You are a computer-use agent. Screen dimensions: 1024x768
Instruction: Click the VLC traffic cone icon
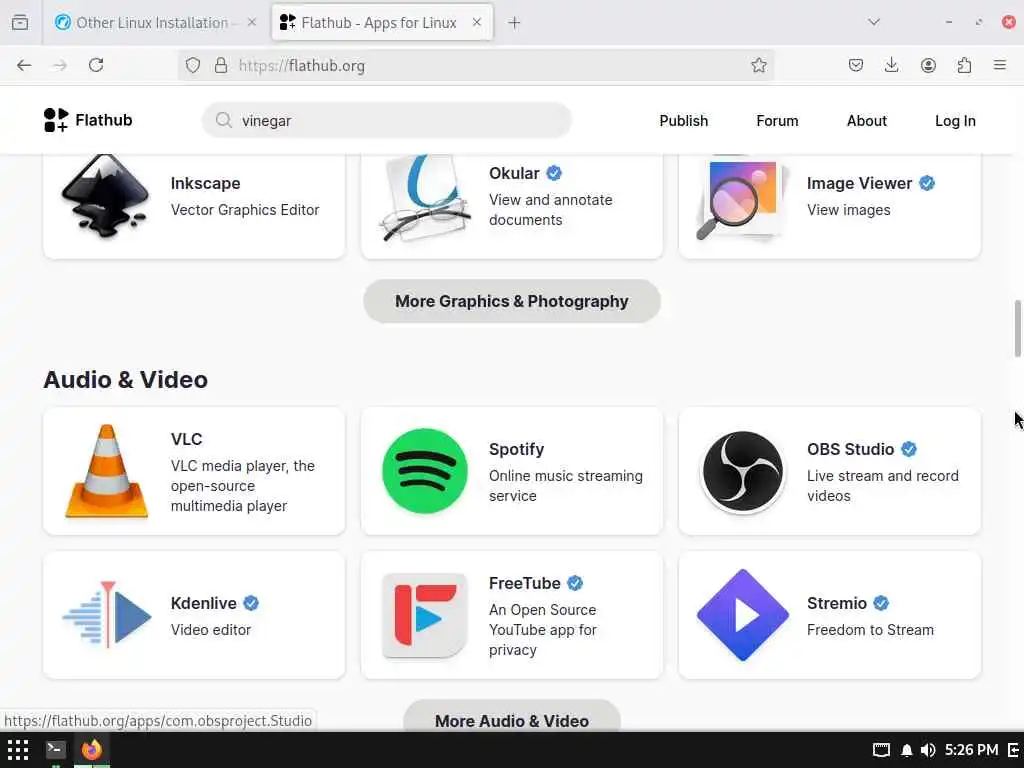[106, 471]
